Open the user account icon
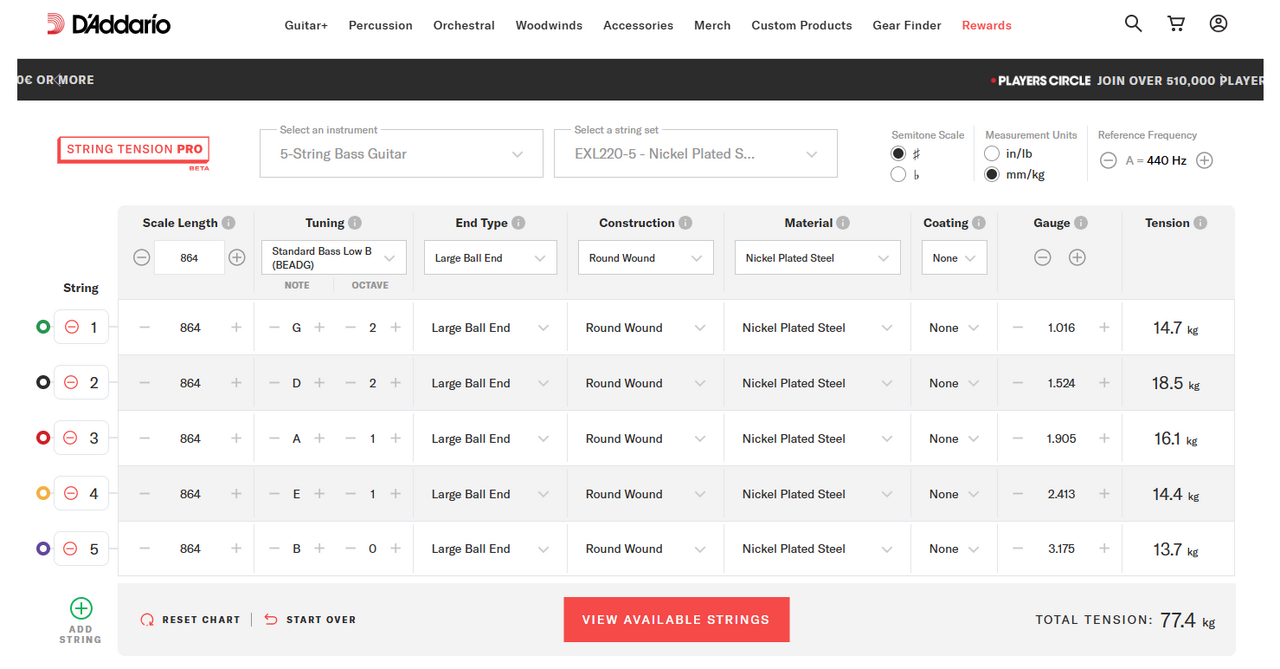The width and height of the screenshot is (1280, 669). point(1218,23)
